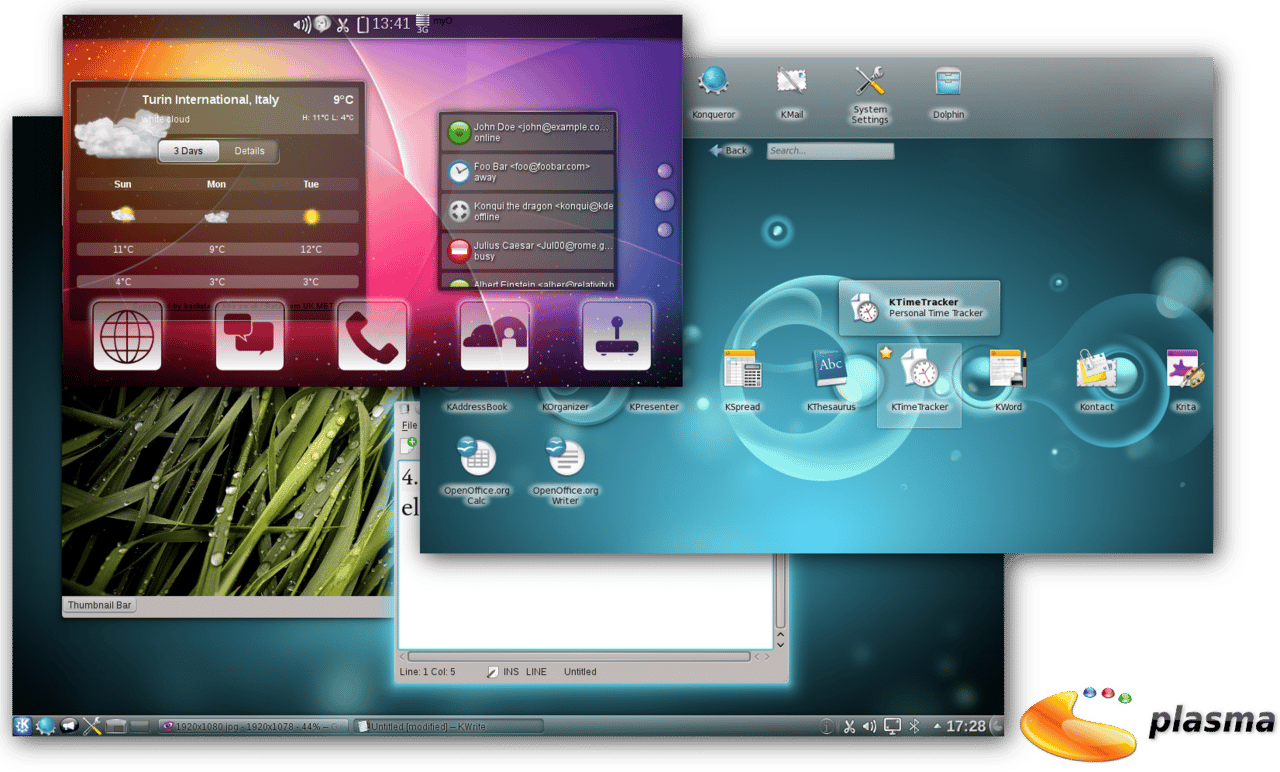The image size is (1280, 772).
Task: Click LINE selection mode in status bar
Action: pyautogui.click(x=536, y=672)
